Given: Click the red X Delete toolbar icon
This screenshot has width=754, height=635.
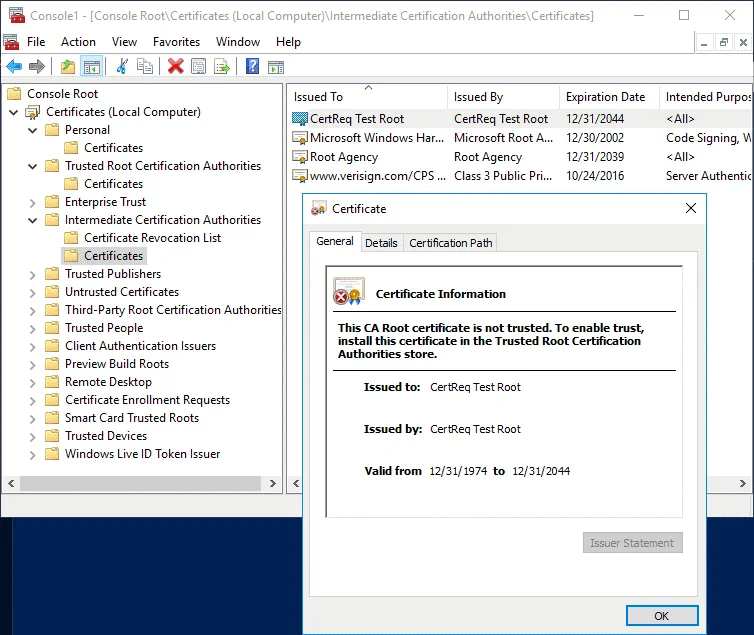Looking at the screenshot, I should click(175, 67).
